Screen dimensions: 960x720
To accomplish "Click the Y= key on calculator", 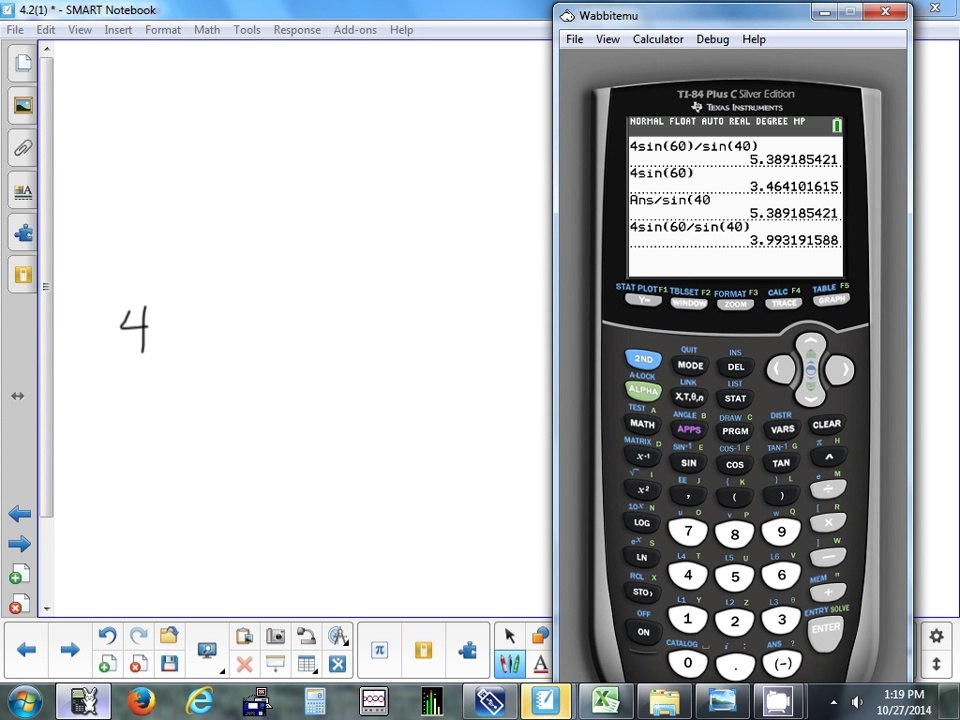I will click(x=643, y=301).
